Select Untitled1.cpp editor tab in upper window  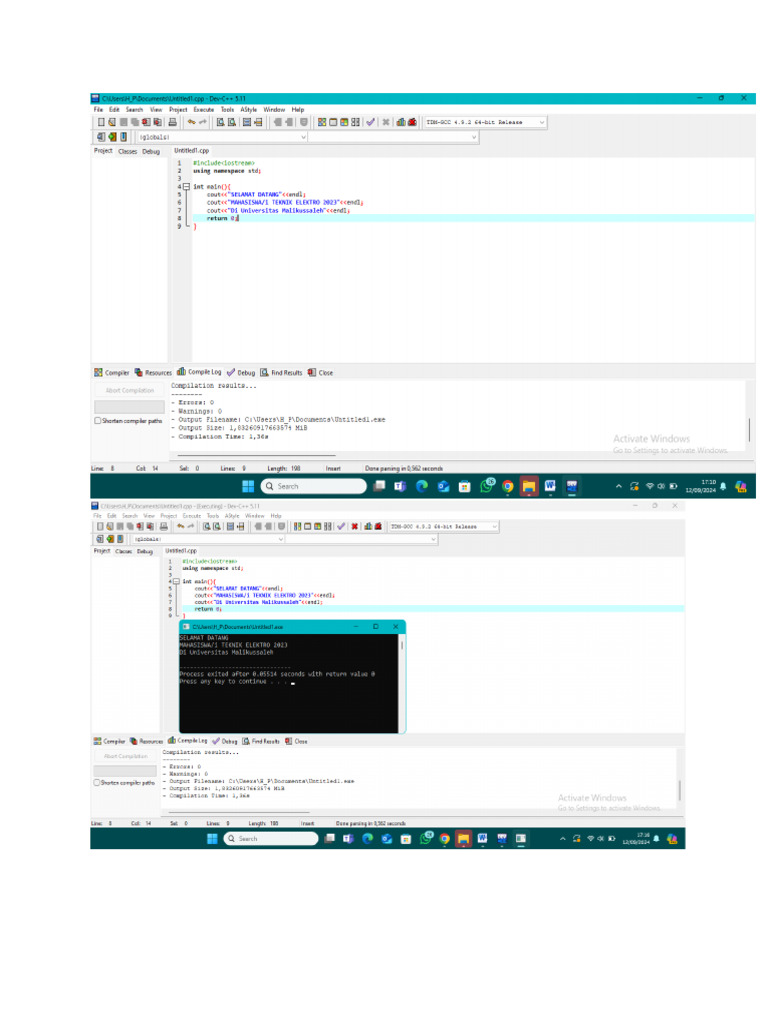[191, 151]
